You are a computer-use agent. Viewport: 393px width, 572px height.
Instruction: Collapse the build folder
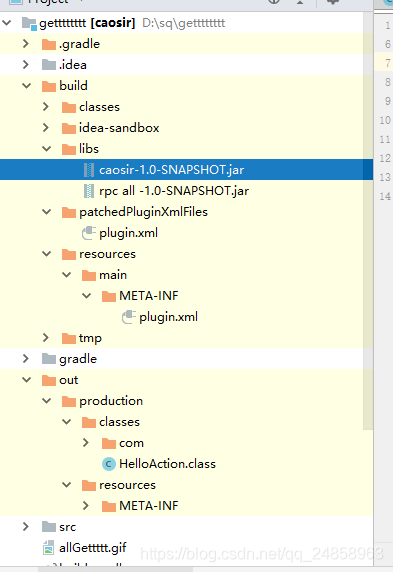pos(26,86)
